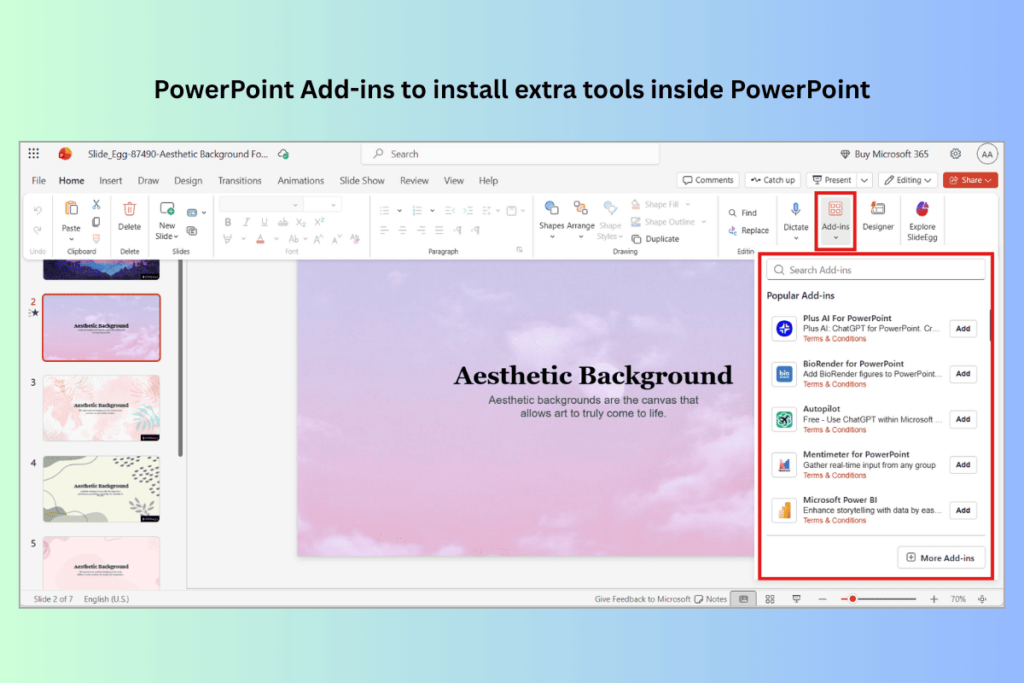Click the AA account avatar
Viewport: 1024px width, 683px height.
pos(987,154)
